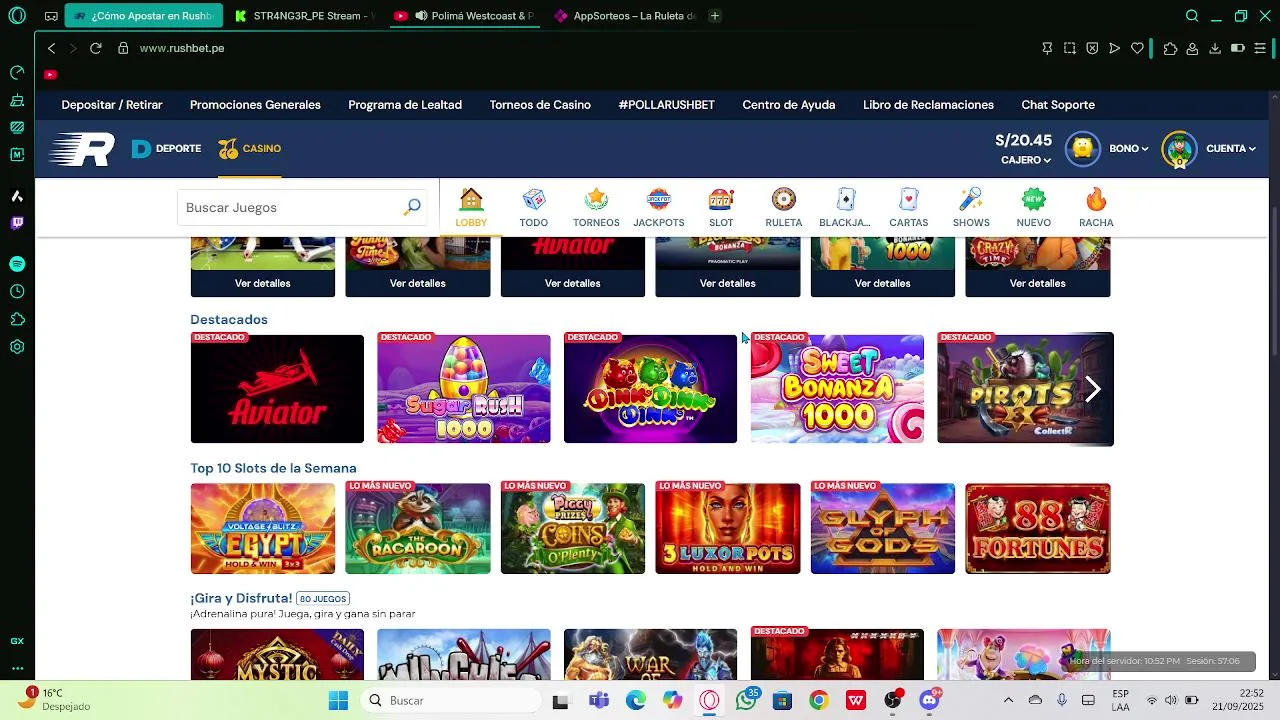Open Google Chrome from the taskbar
This screenshot has width=1280, height=720.
(x=819, y=700)
